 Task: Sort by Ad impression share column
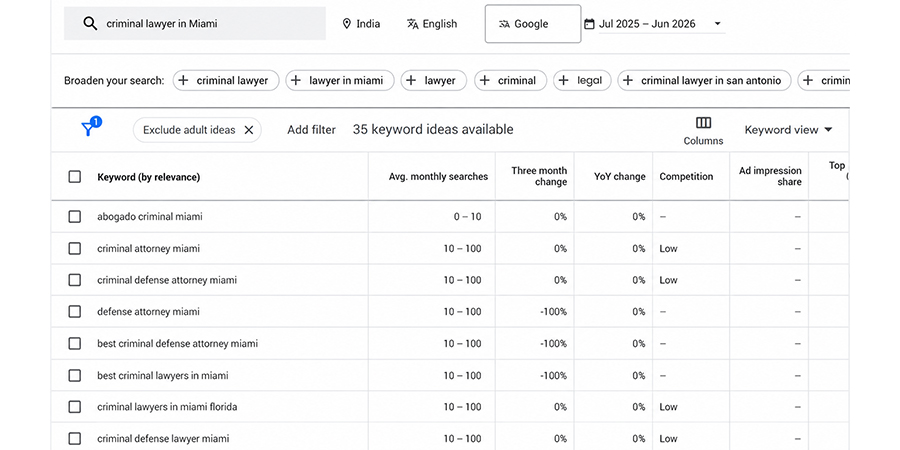coord(770,176)
